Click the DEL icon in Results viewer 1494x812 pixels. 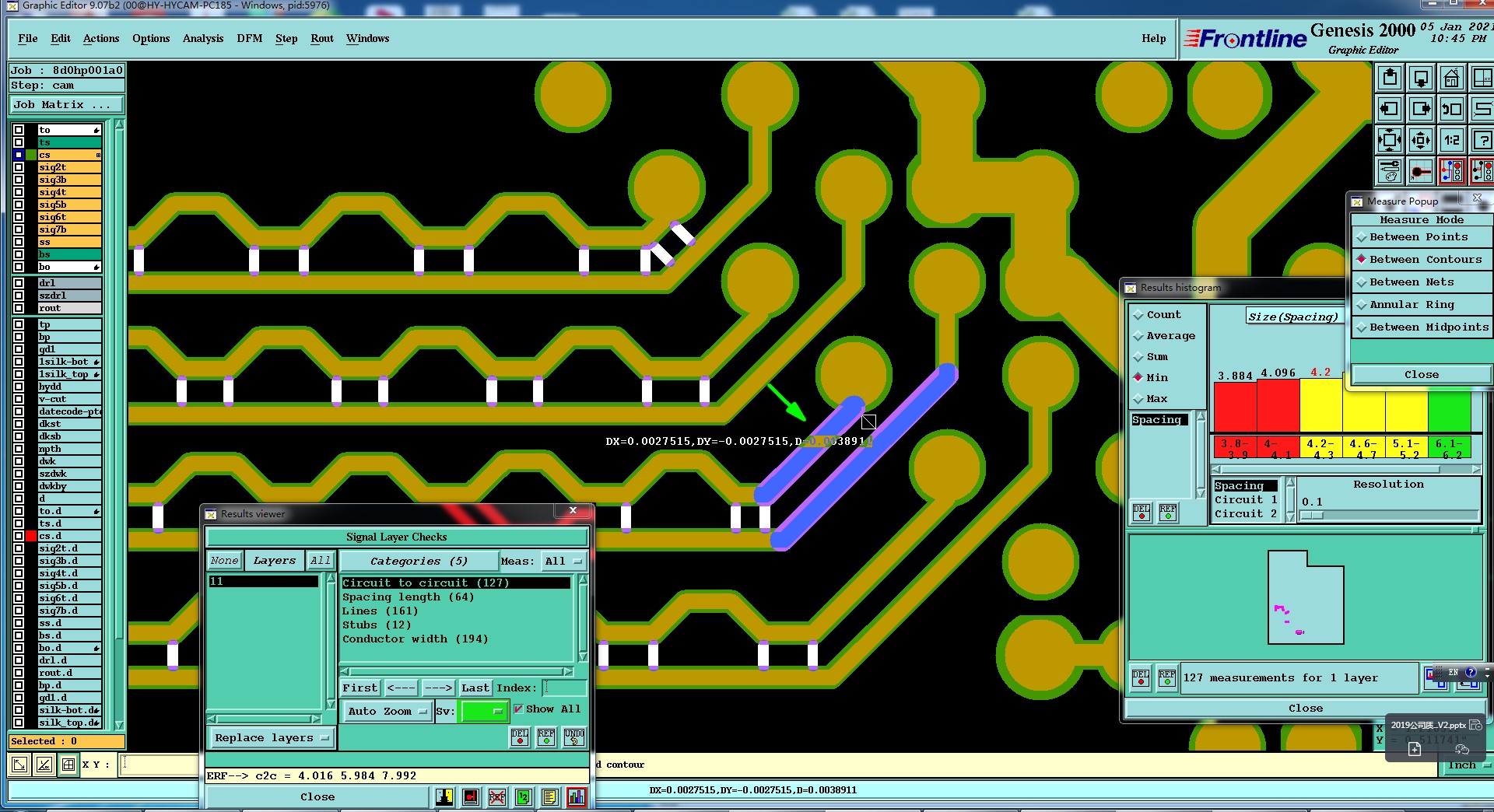[x=520, y=737]
